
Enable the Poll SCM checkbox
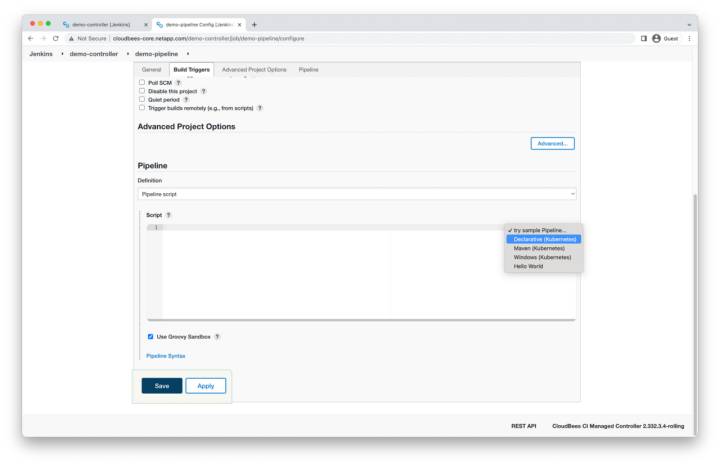(142, 82)
